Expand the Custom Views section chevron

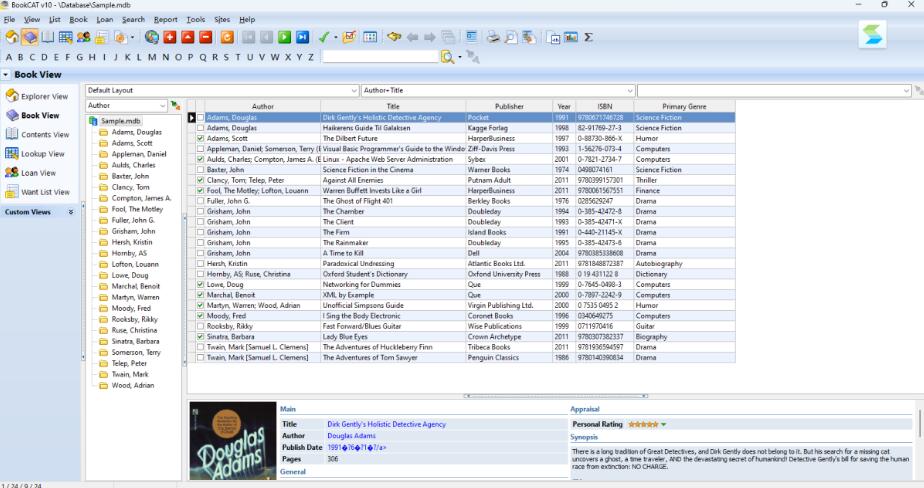coord(71,212)
